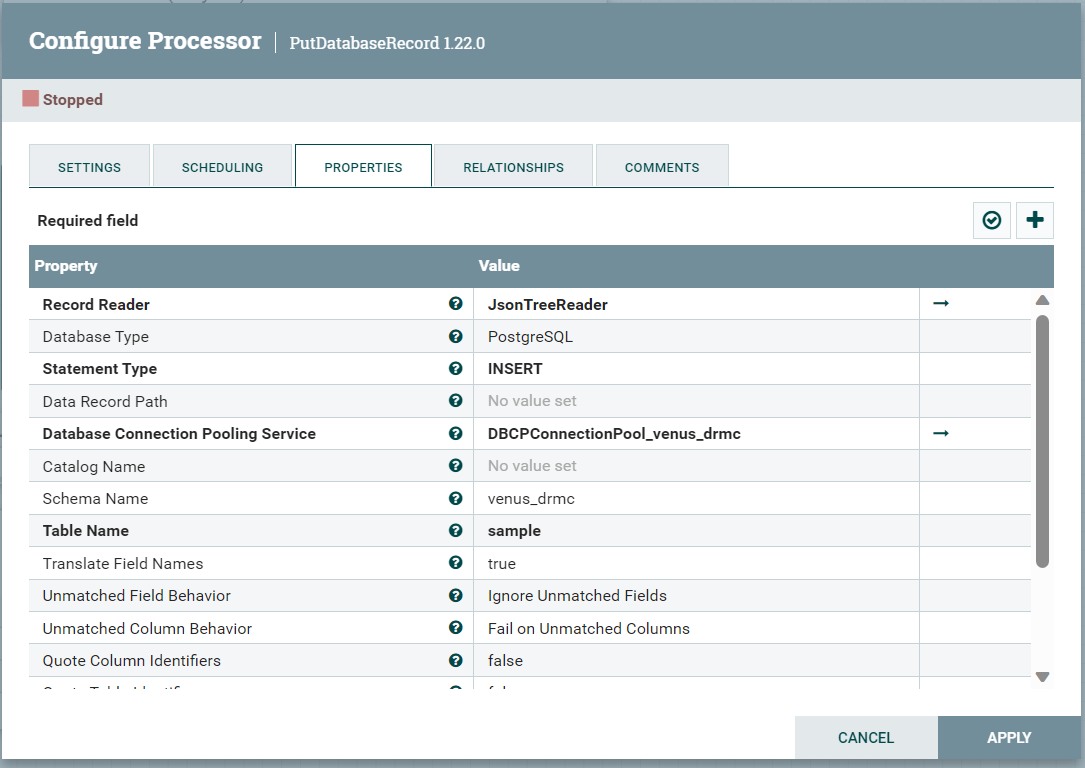Change Ignore Unmatched Fields value
The width and height of the screenshot is (1085, 768).
(x=696, y=596)
